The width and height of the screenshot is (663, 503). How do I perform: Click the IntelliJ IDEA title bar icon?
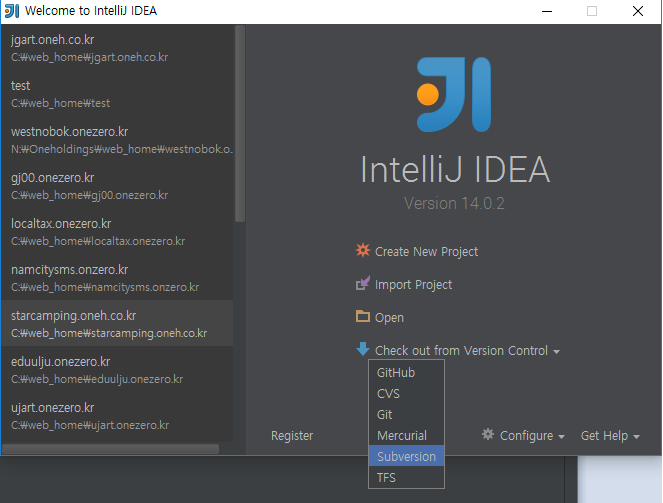tap(12, 11)
